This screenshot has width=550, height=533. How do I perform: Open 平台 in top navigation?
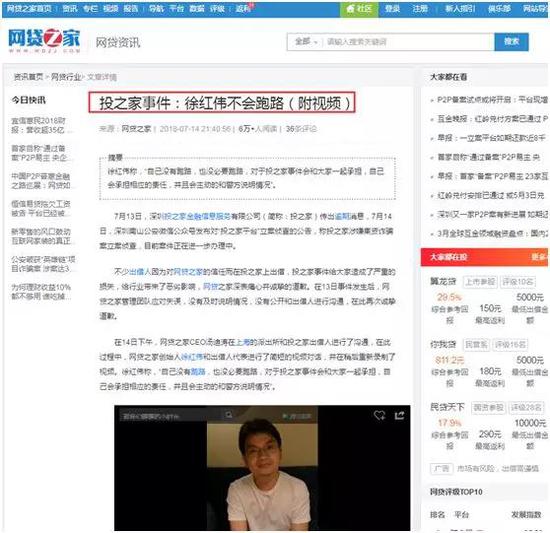[x=176, y=8]
